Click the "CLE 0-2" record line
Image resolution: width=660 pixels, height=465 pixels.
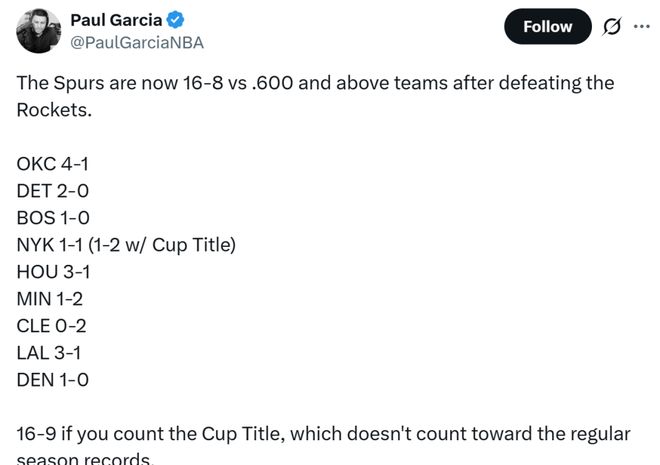pyautogui.click(x=53, y=325)
